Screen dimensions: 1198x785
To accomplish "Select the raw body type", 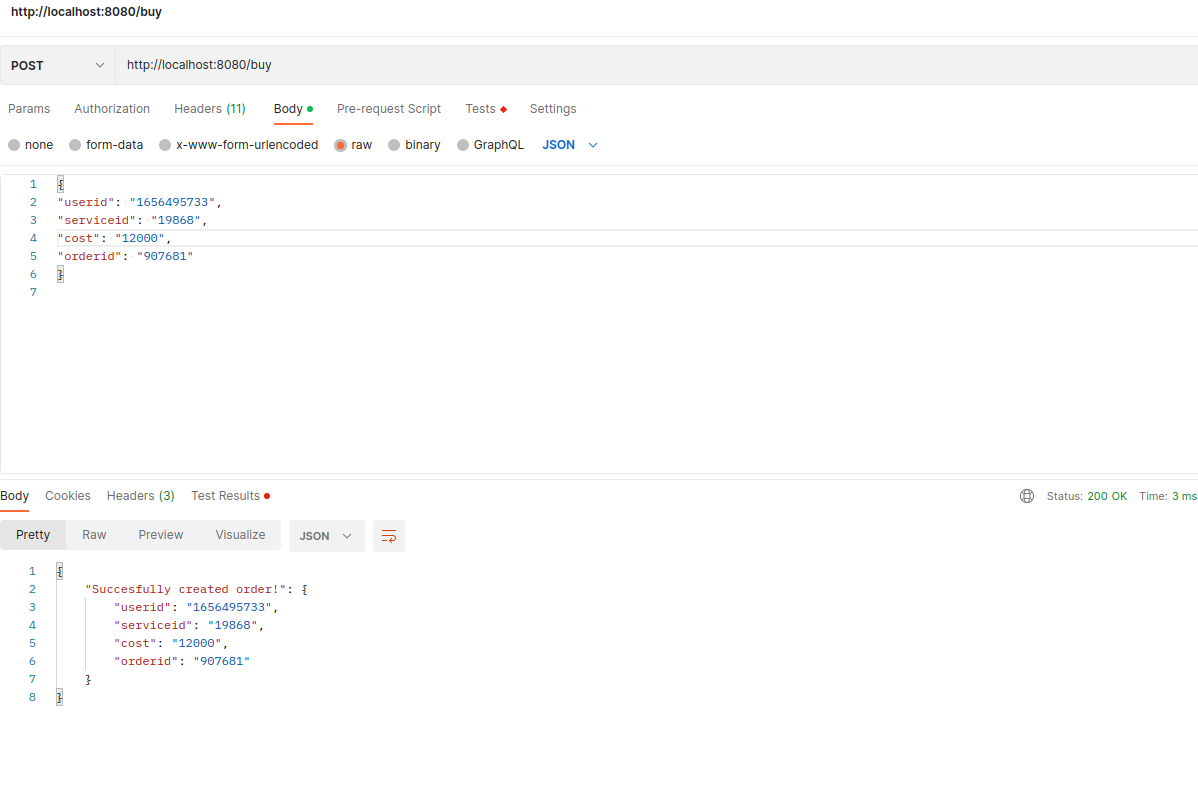I will tap(353, 144).
